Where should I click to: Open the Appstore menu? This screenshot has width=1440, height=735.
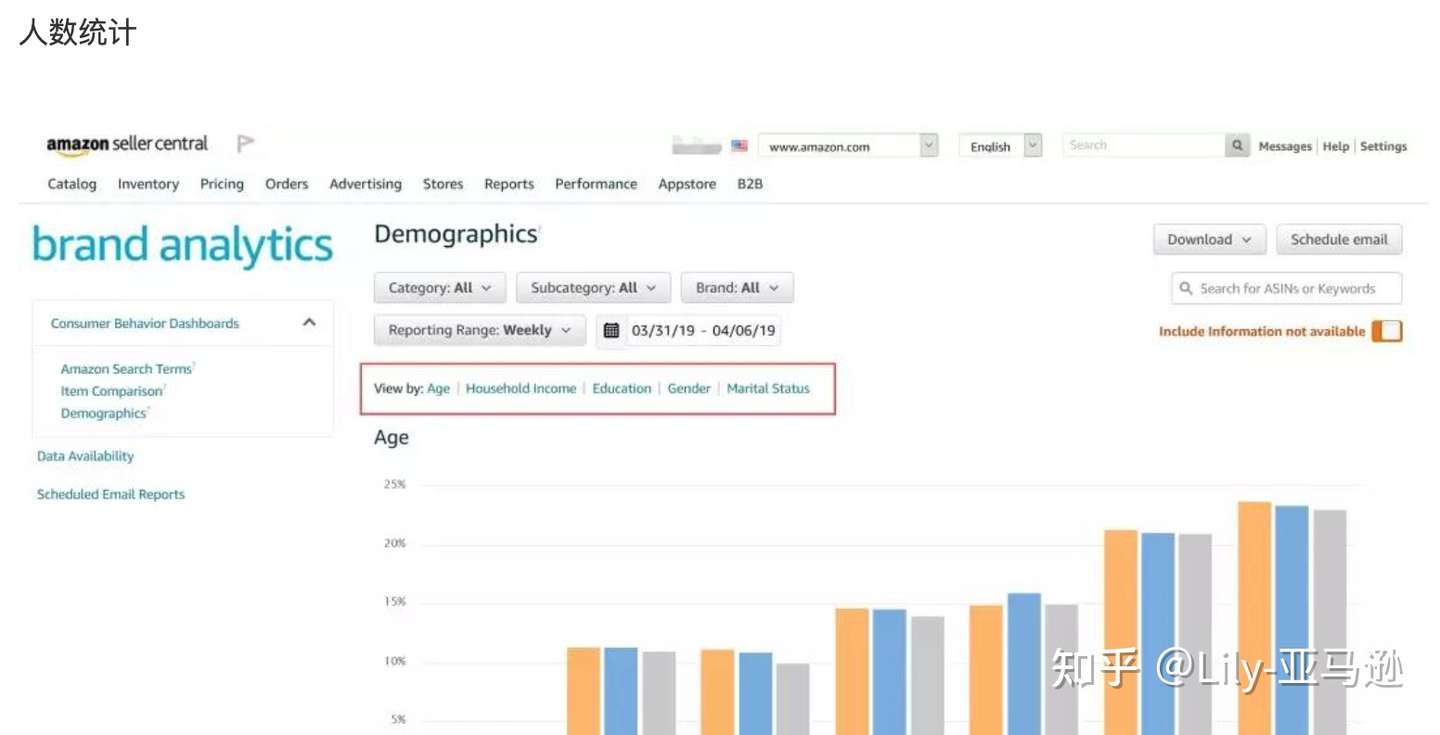coord(687,184)
